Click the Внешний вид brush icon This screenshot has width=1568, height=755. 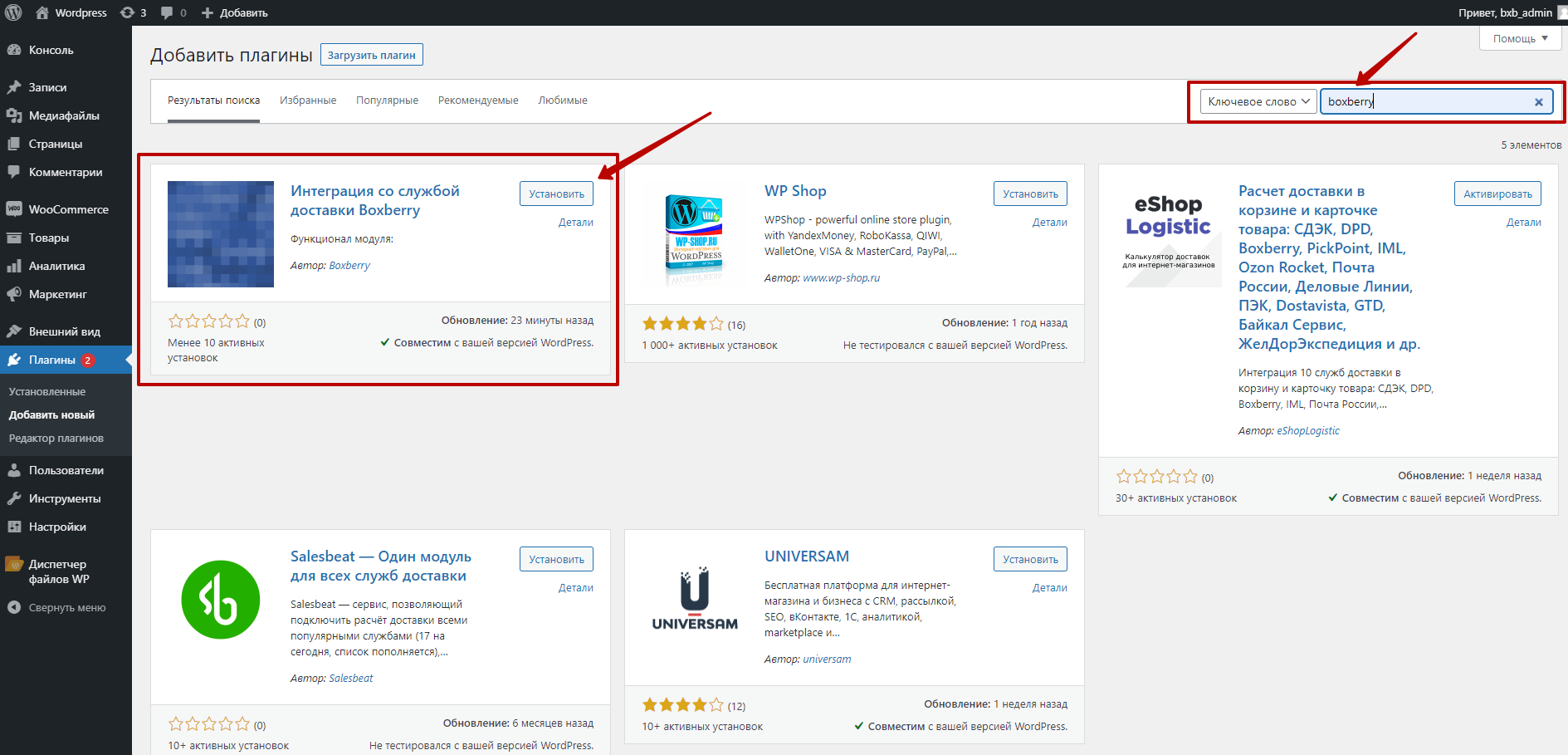[14, 331]
